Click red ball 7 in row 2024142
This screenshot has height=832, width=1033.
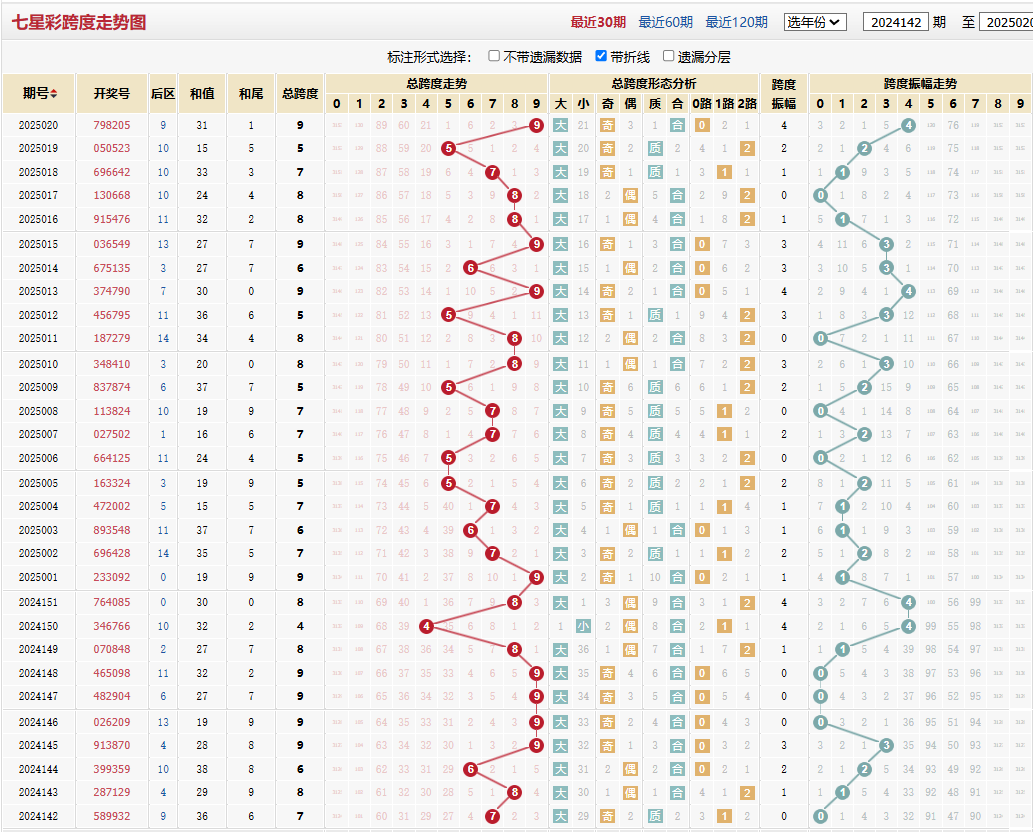point(492,816)
